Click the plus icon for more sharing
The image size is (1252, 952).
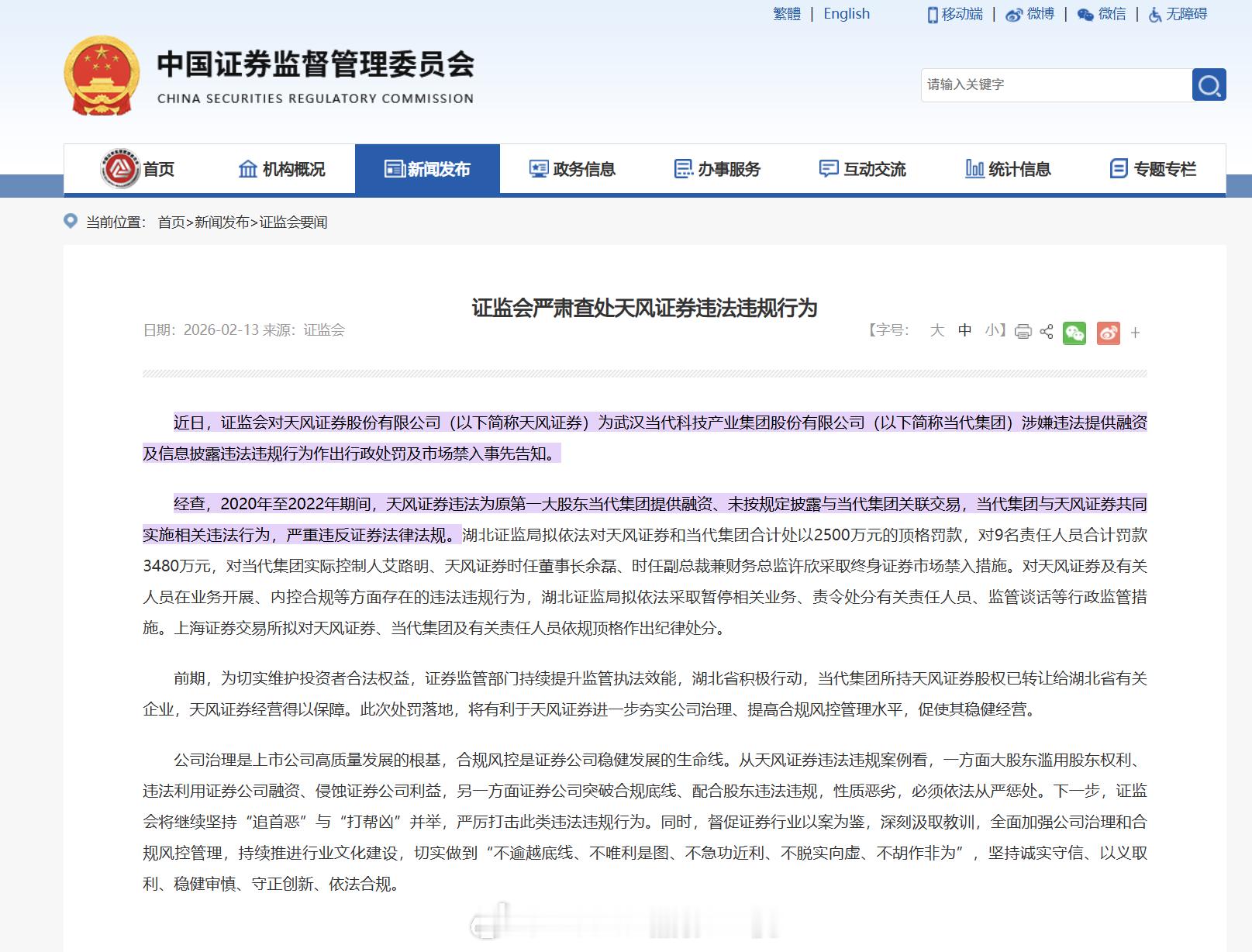[1135, 333]
